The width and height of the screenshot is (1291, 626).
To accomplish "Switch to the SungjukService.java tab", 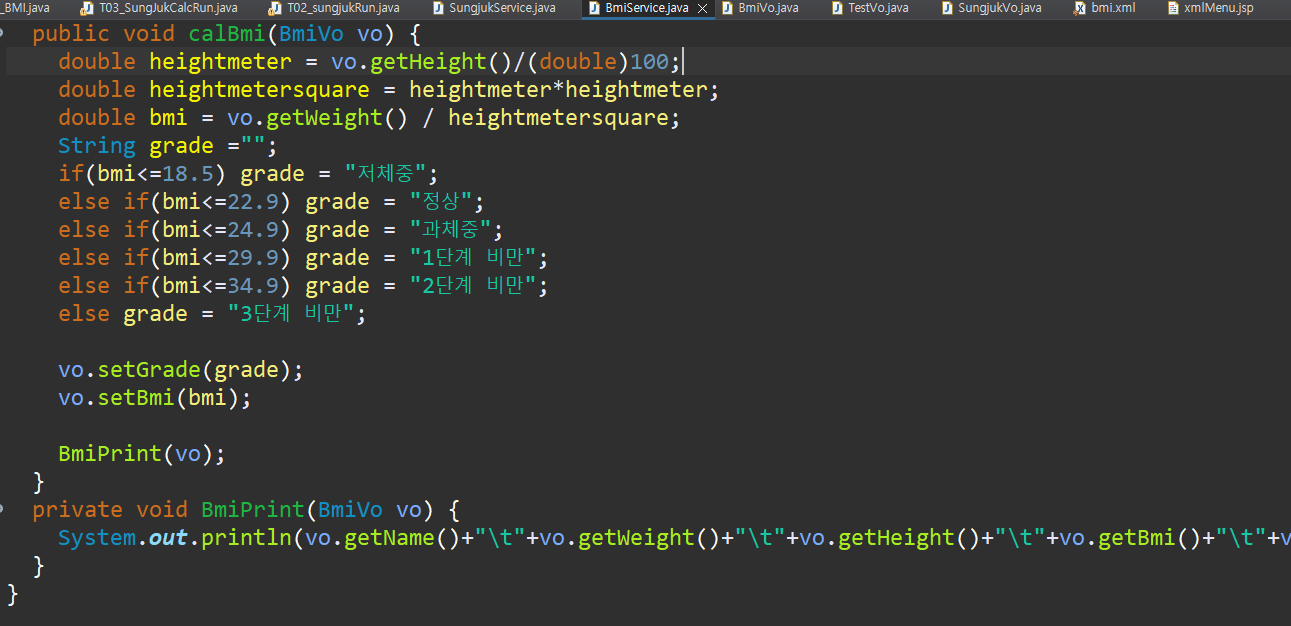I will 502,8.
